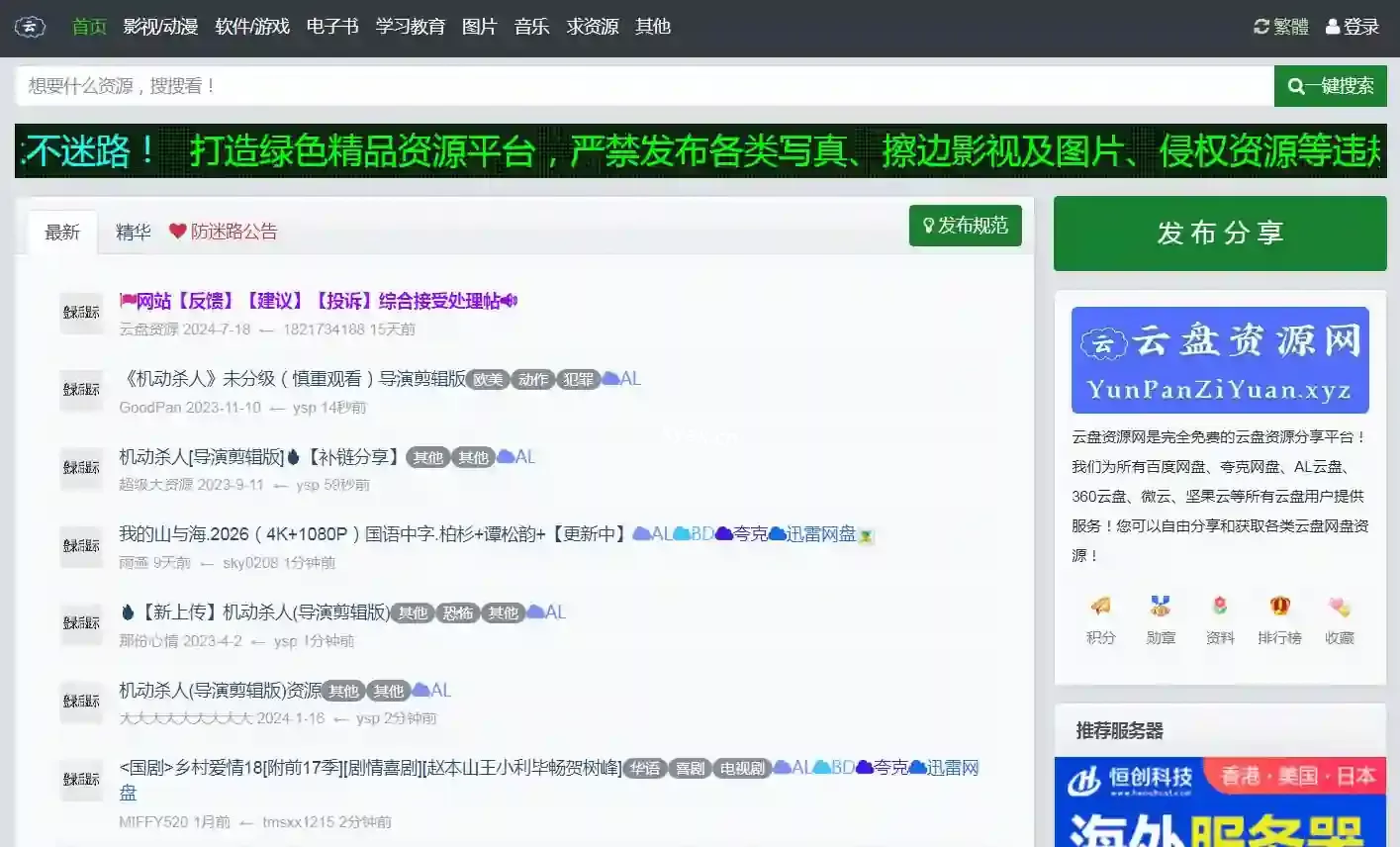
Task: Open the 排行榜 ranking icon
Action: pos(1279,607)
